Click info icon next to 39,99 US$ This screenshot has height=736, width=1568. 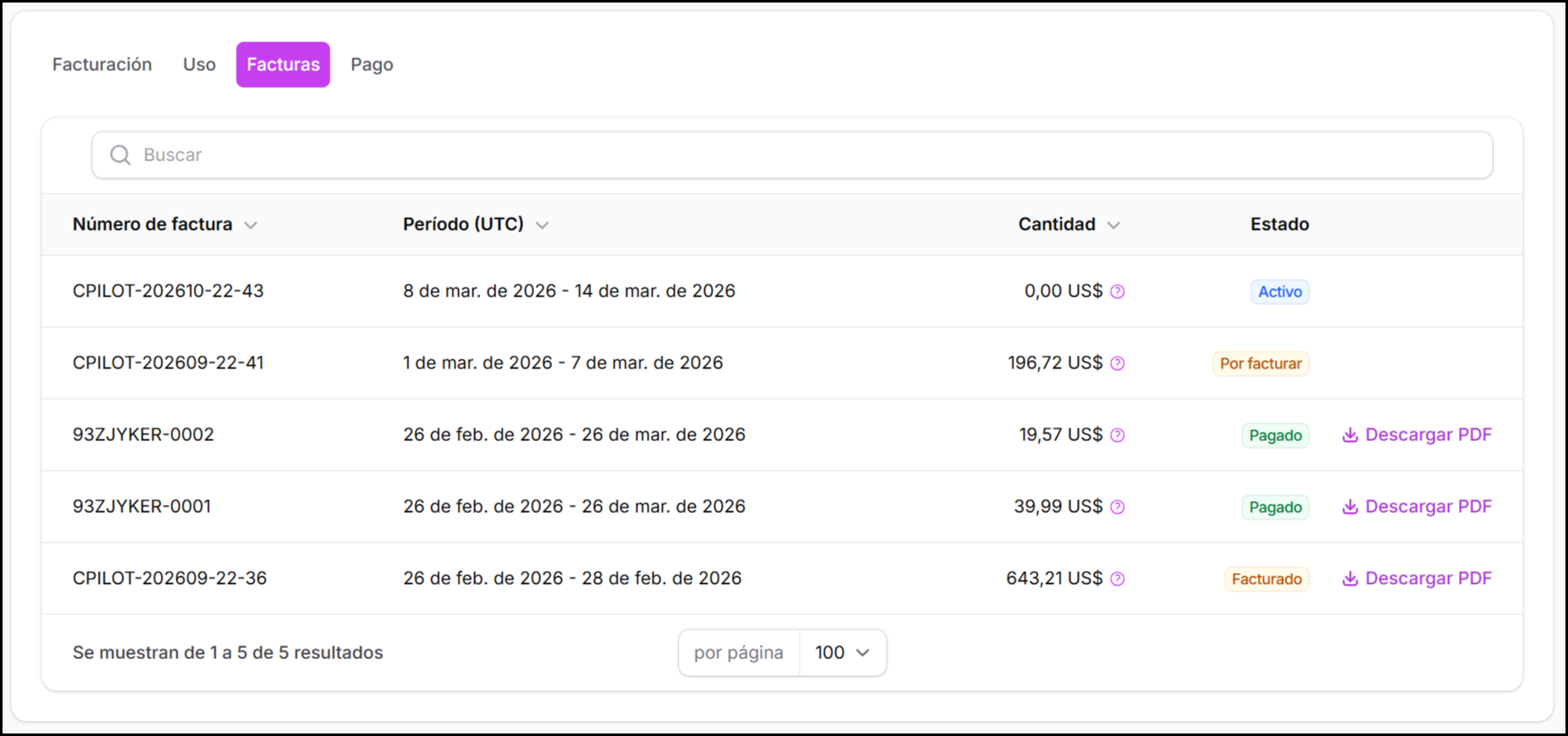(1117, 507)
